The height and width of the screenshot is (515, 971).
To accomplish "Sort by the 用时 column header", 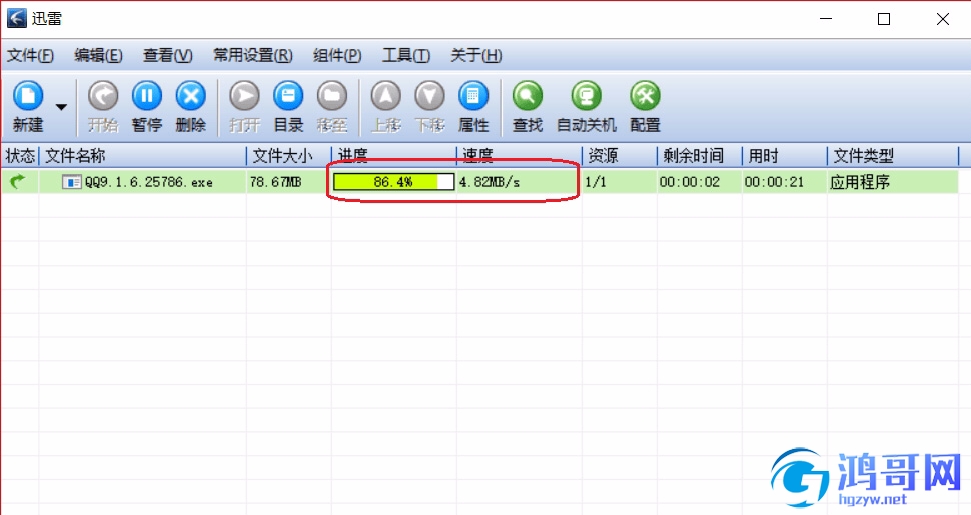I will coord(785,155).
